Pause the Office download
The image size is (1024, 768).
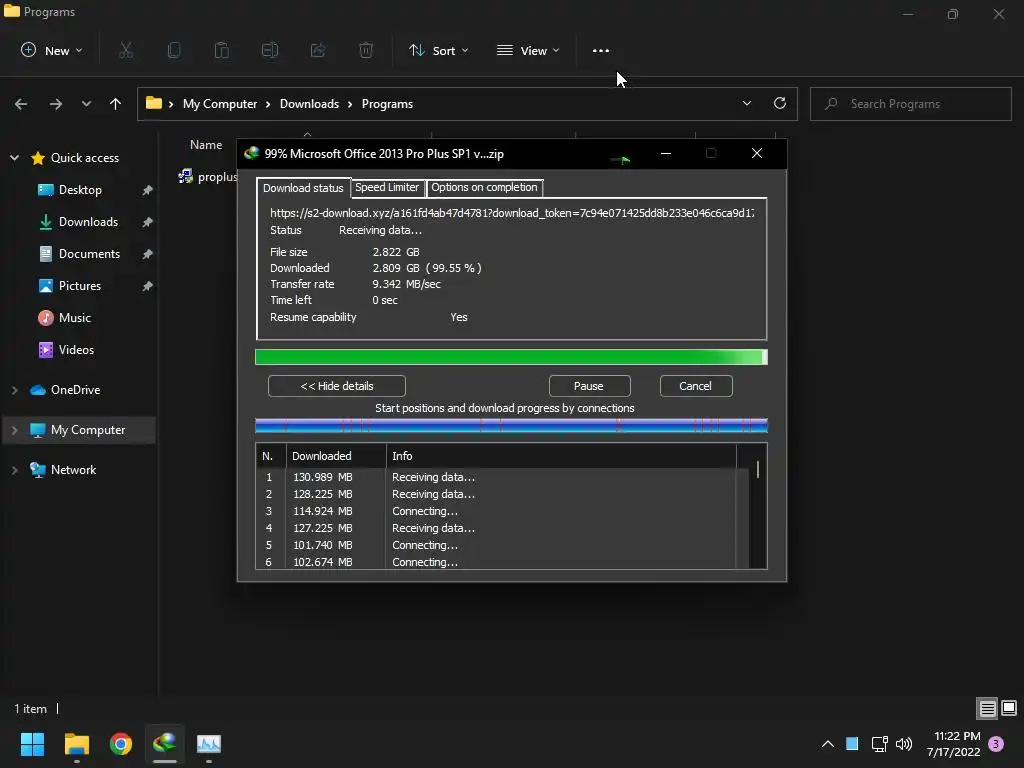coord(589,386)
